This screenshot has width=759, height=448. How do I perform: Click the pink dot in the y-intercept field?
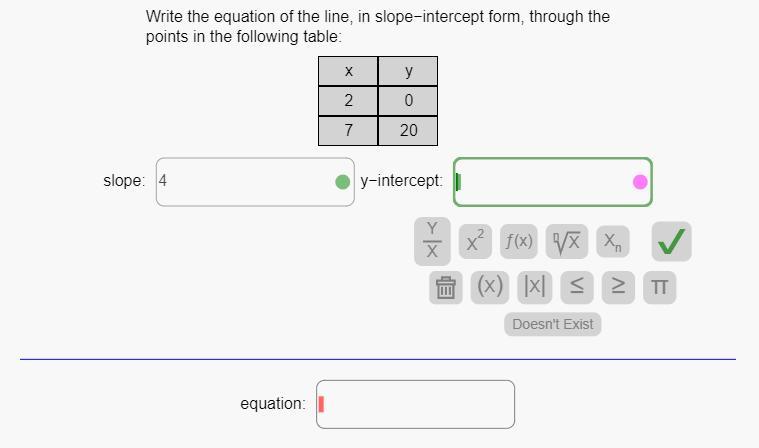click(x=640, y=182)
